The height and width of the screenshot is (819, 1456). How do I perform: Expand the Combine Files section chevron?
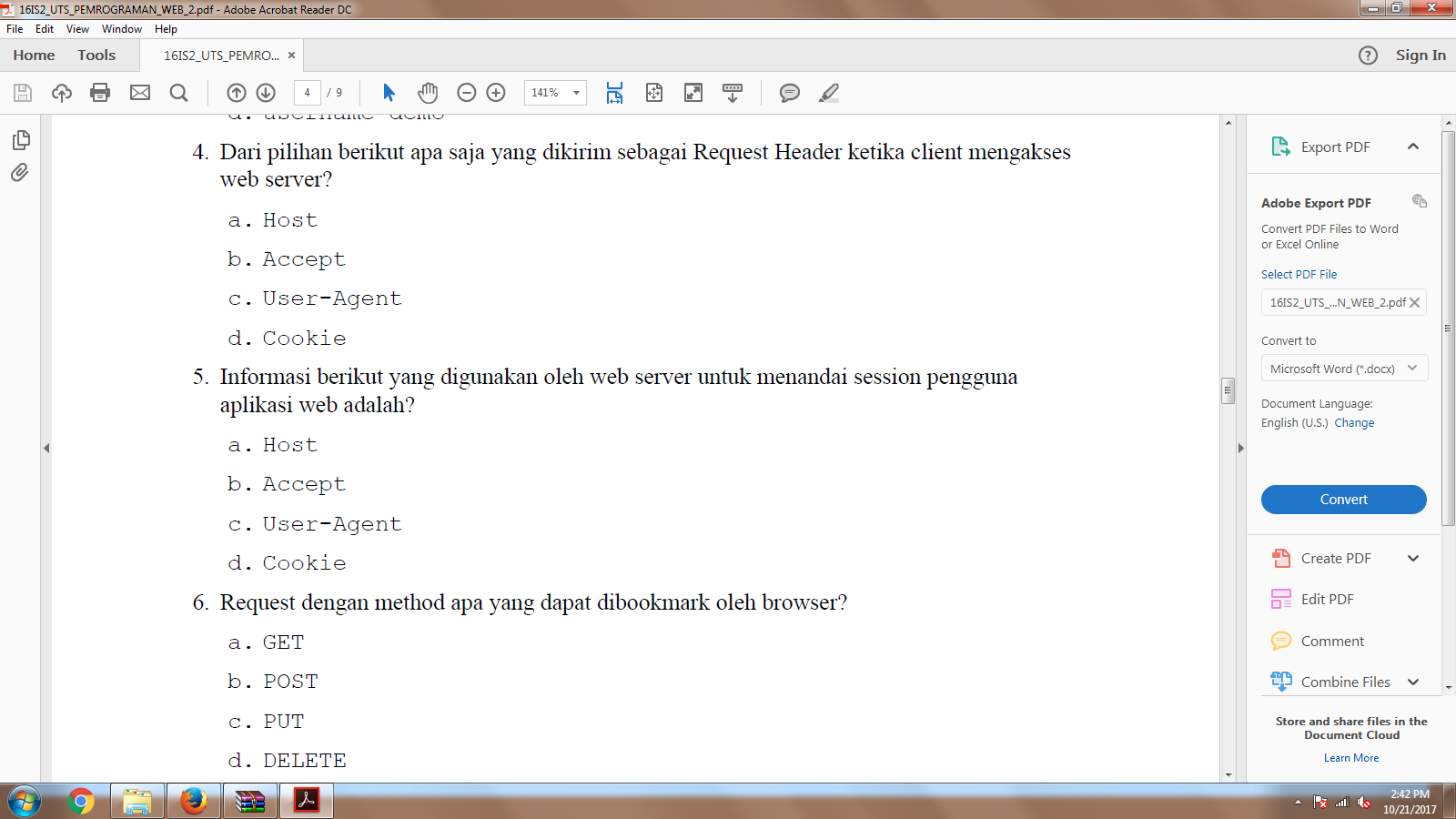point(1413,682)
